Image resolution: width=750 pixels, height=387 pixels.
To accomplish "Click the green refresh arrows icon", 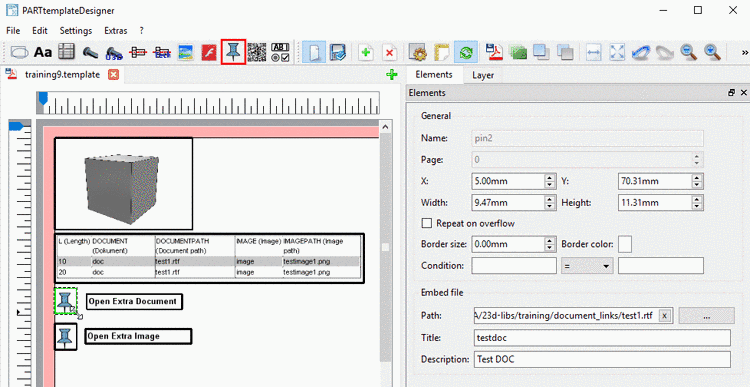I will (465, 52).
